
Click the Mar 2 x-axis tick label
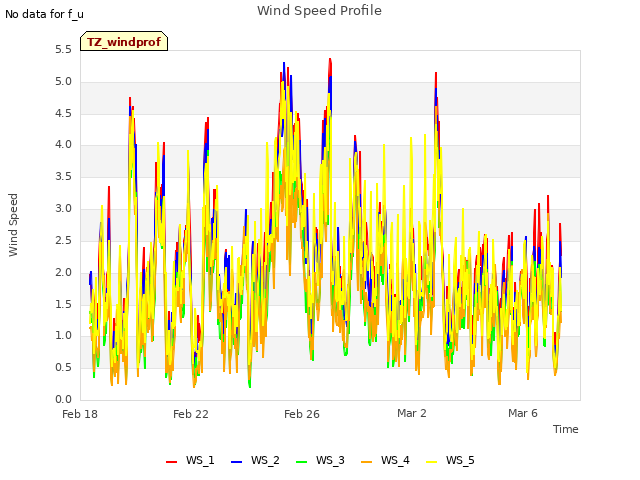click(411, 413)
